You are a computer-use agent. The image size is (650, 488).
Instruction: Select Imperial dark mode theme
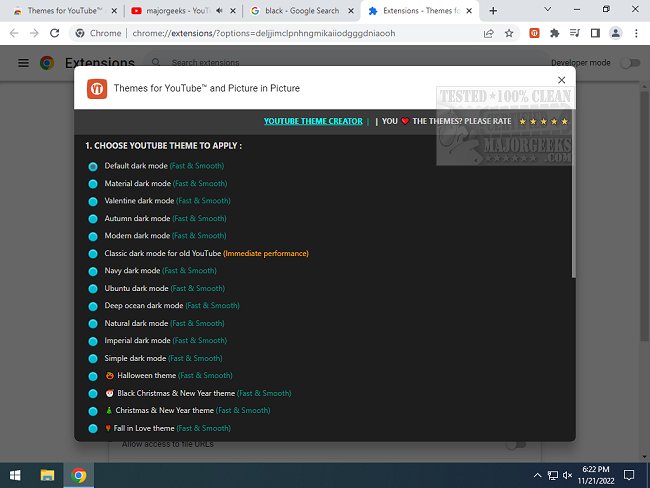[x=93, y=341]
